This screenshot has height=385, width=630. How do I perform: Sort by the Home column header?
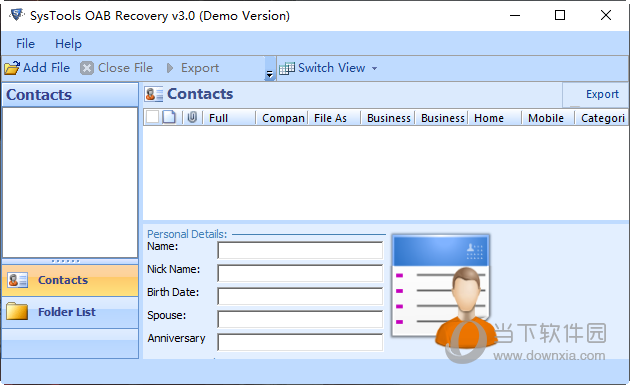click(495, 118)
